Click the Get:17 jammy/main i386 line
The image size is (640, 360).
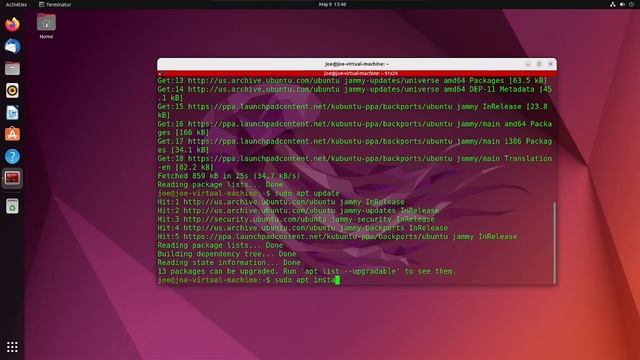click(354, 146)
